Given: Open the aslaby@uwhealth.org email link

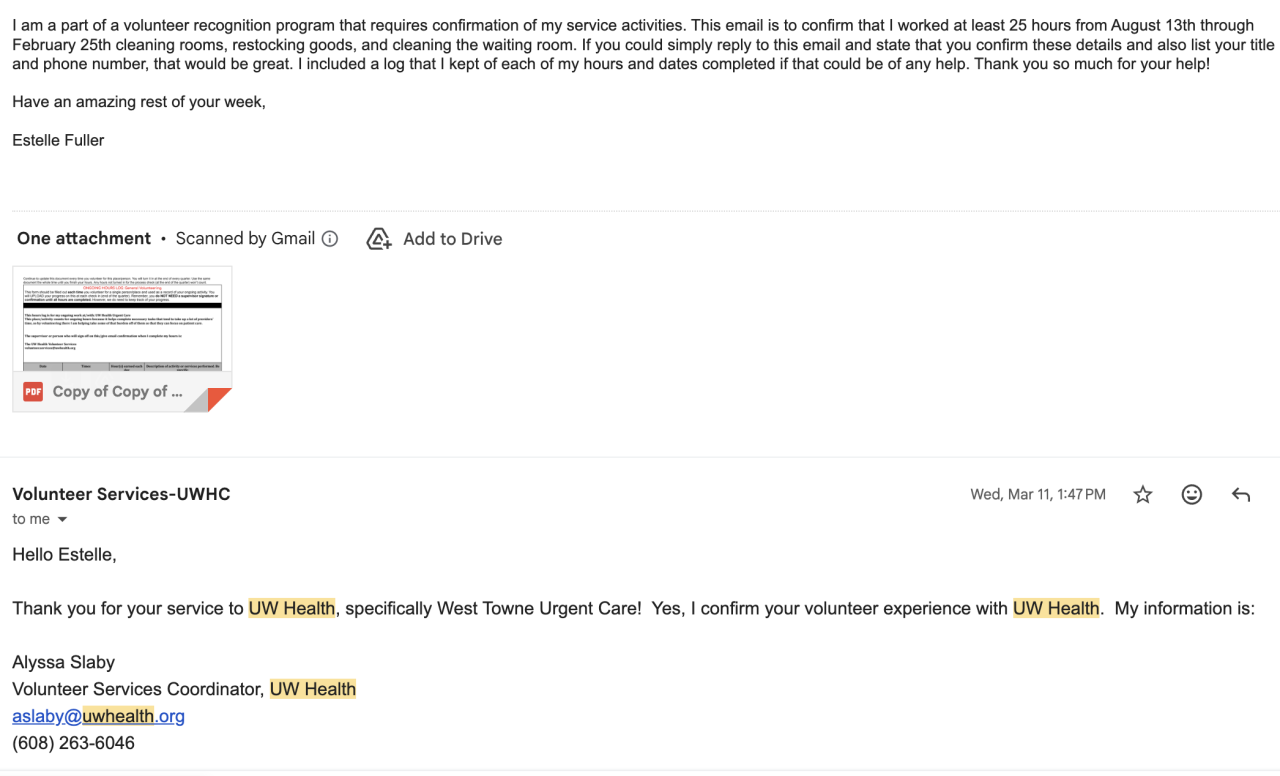Looking at the screenshot, I should coord(98,716).
